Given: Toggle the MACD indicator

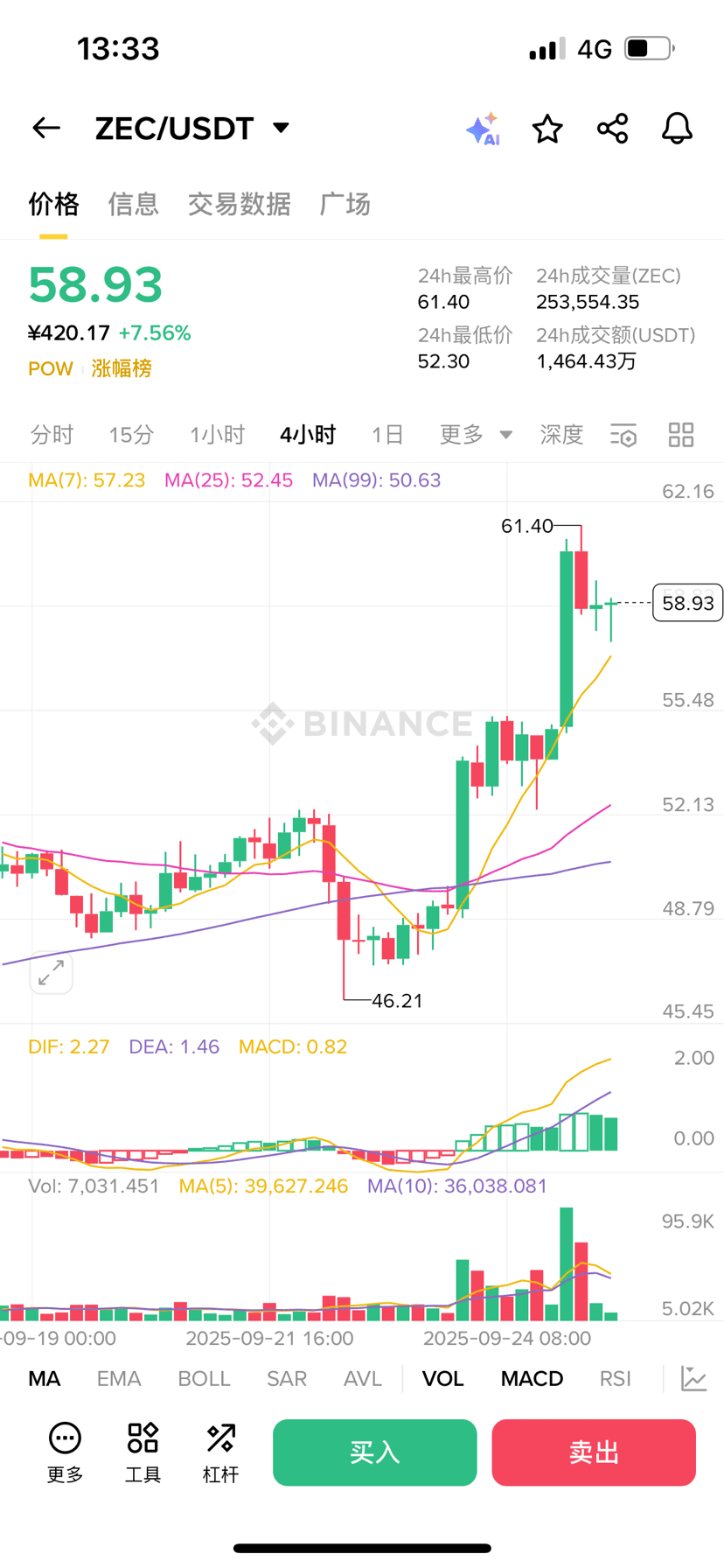Looking at the screenshot, I should point(532,1379).
